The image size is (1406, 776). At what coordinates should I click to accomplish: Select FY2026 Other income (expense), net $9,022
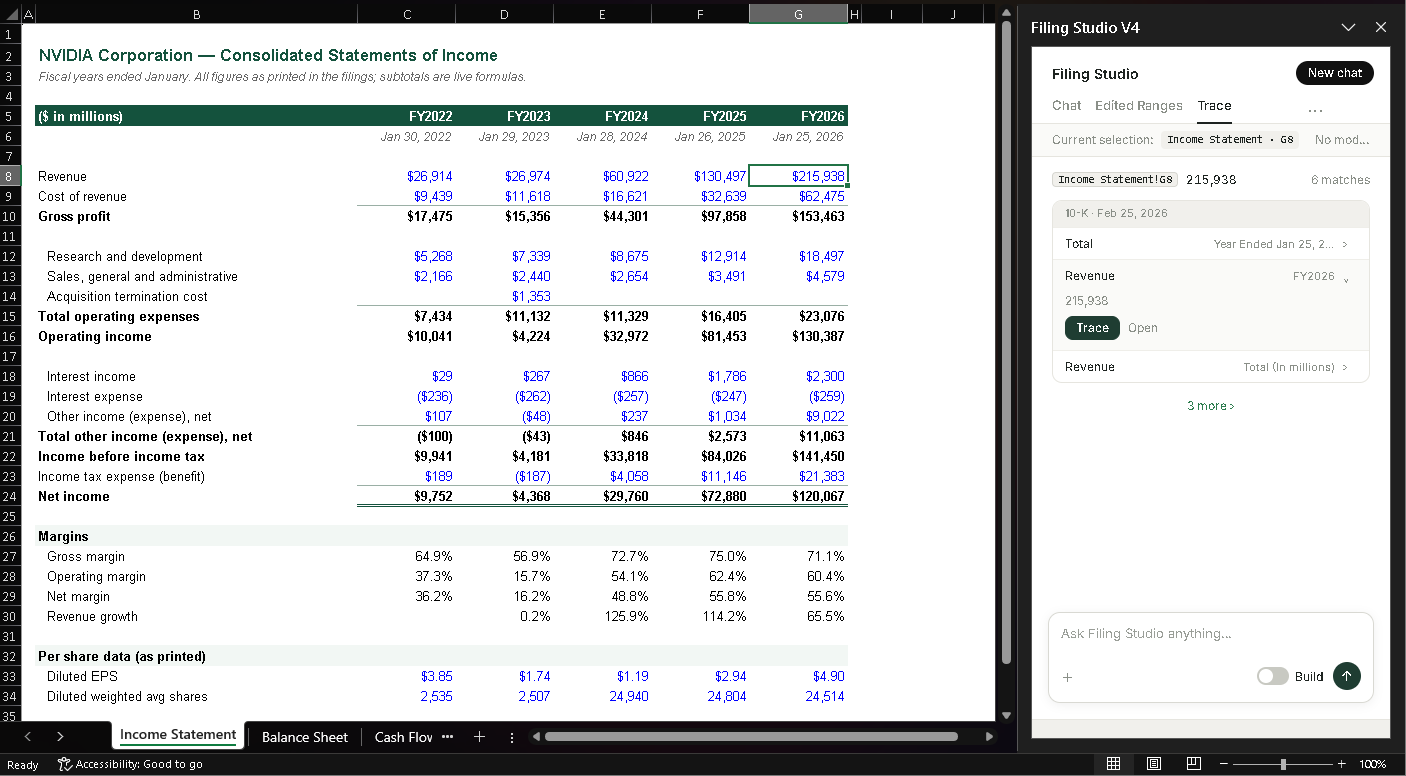(798, 416)
